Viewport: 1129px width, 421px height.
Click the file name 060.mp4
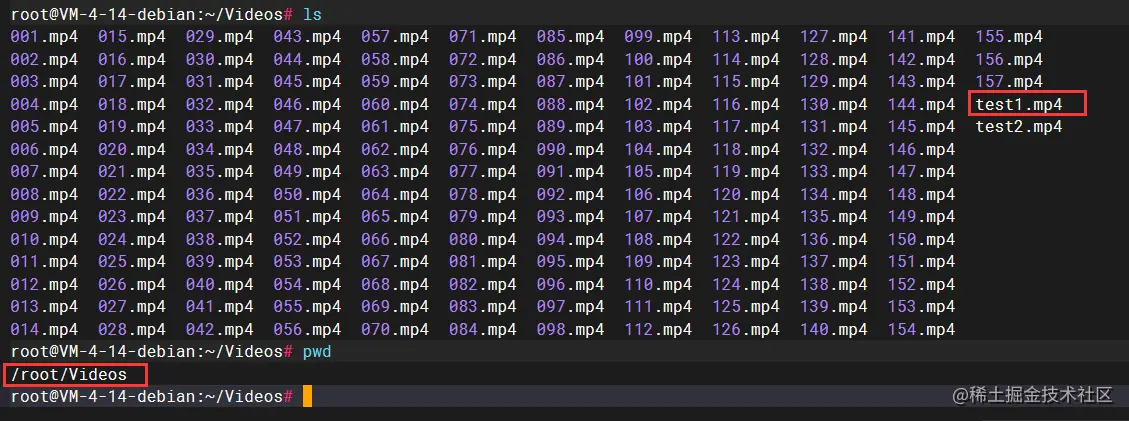tap(395, 105)
